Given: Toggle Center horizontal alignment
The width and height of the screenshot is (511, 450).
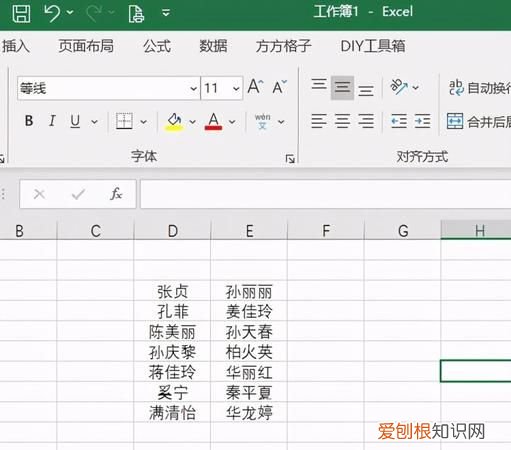Looking at the screenshot, I should (x=342, y=121).
